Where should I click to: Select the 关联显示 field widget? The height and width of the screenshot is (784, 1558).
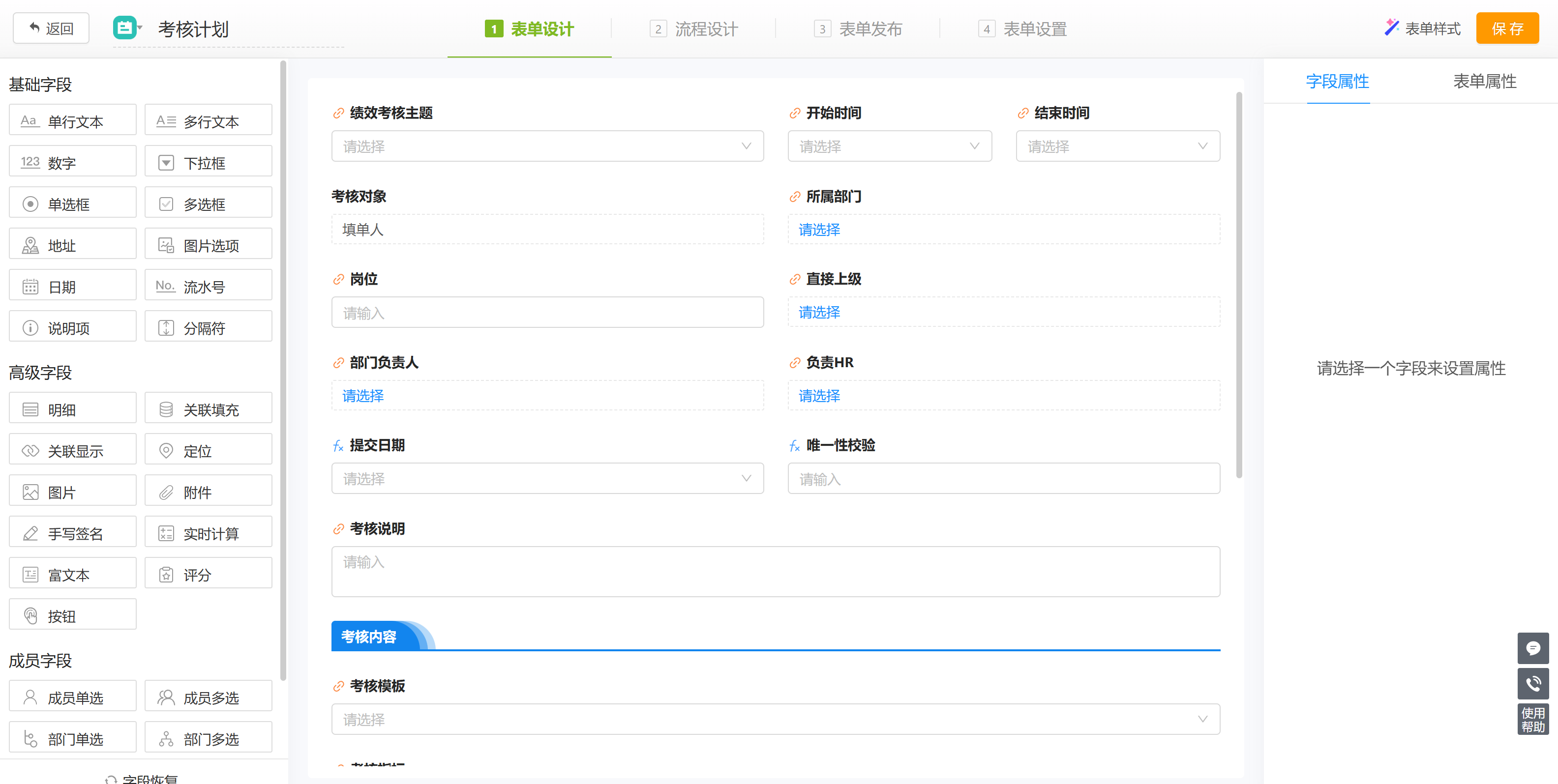[73, 450]
